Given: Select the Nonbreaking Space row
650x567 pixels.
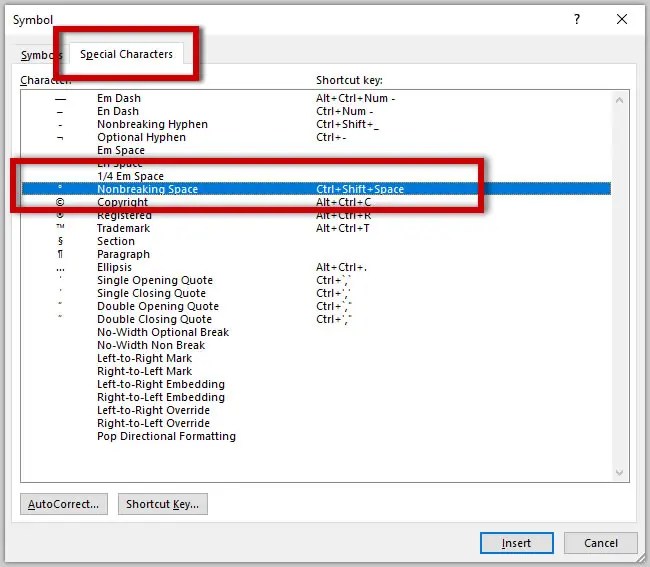Looking at the screenshot, I should tap(316, 189).
